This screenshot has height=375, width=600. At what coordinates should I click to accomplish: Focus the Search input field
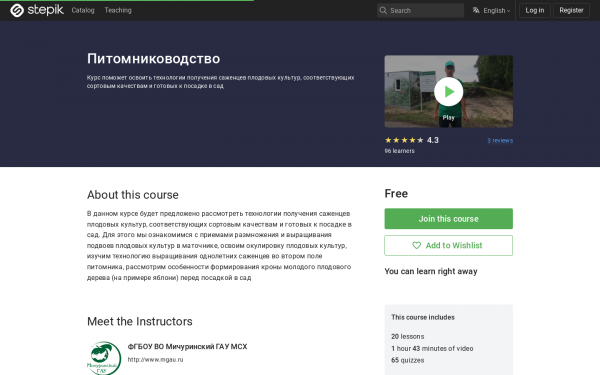tap(420, 10)
